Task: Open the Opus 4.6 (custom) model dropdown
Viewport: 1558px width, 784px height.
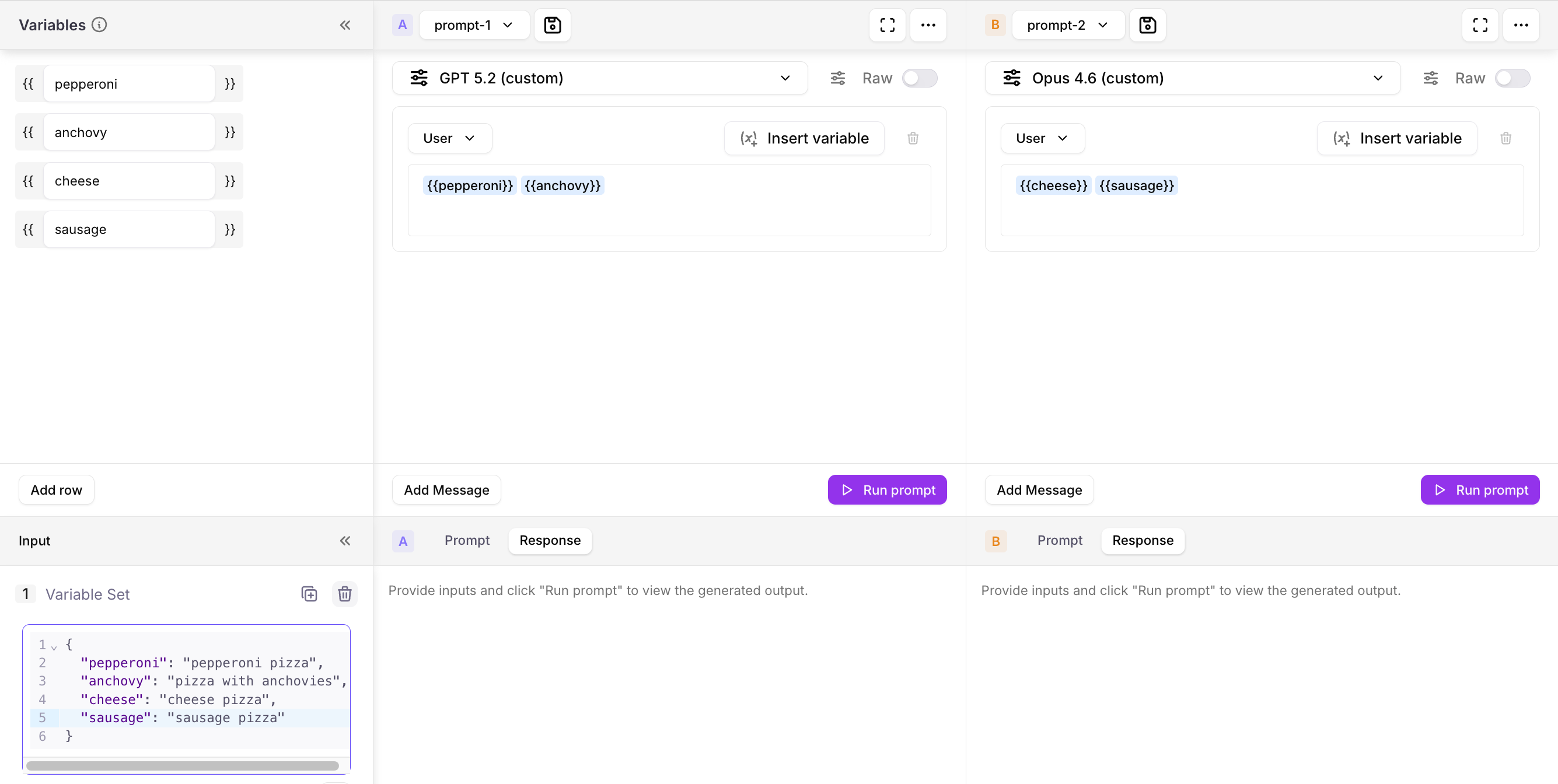Action: coord(1192,78)
